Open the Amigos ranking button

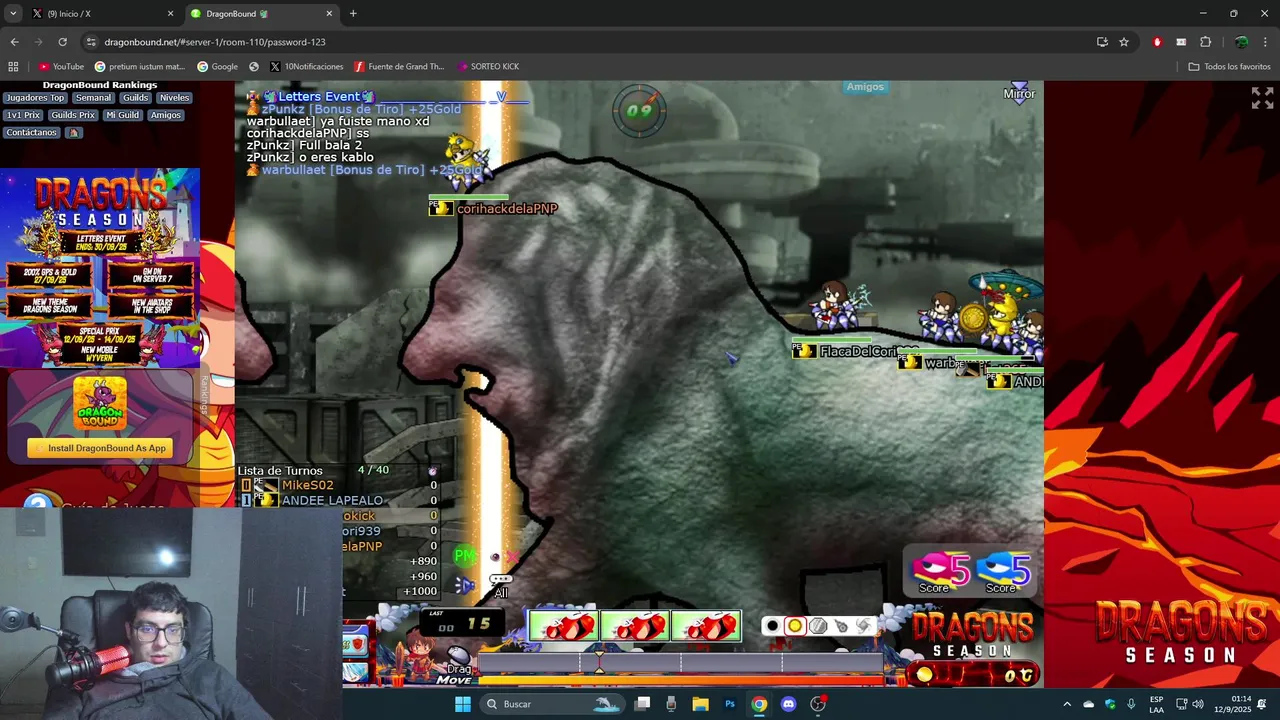[166, 115]
